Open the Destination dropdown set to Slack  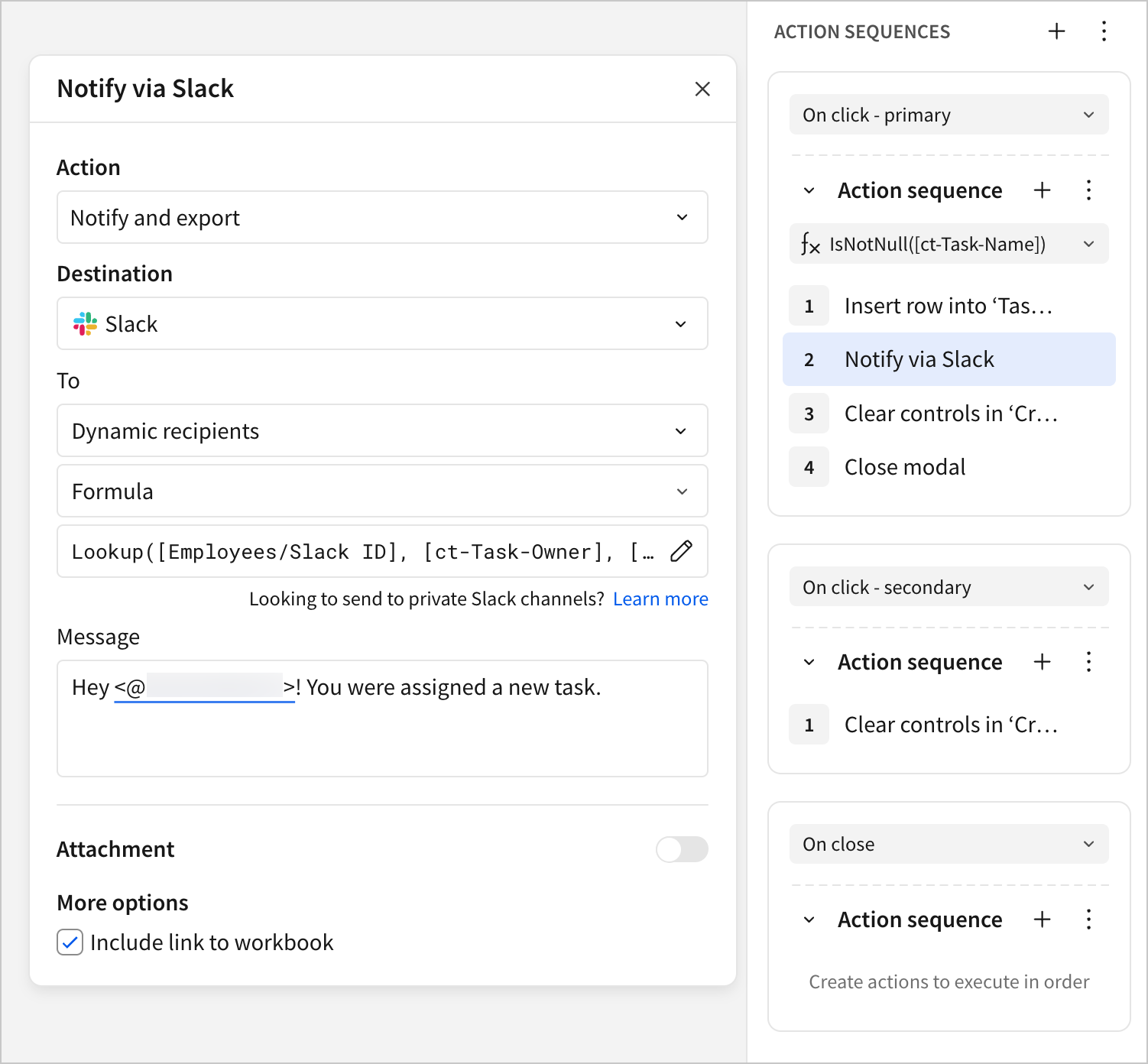pyautogui.click(x=382, y=324)
